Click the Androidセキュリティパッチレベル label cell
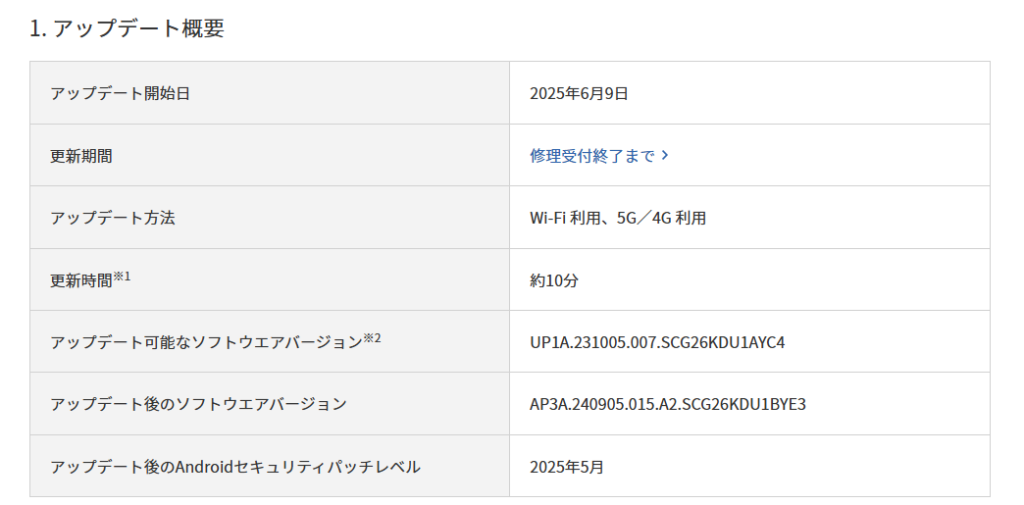Viewport: 1024px width, 505px height. click(x=270, y=466)
